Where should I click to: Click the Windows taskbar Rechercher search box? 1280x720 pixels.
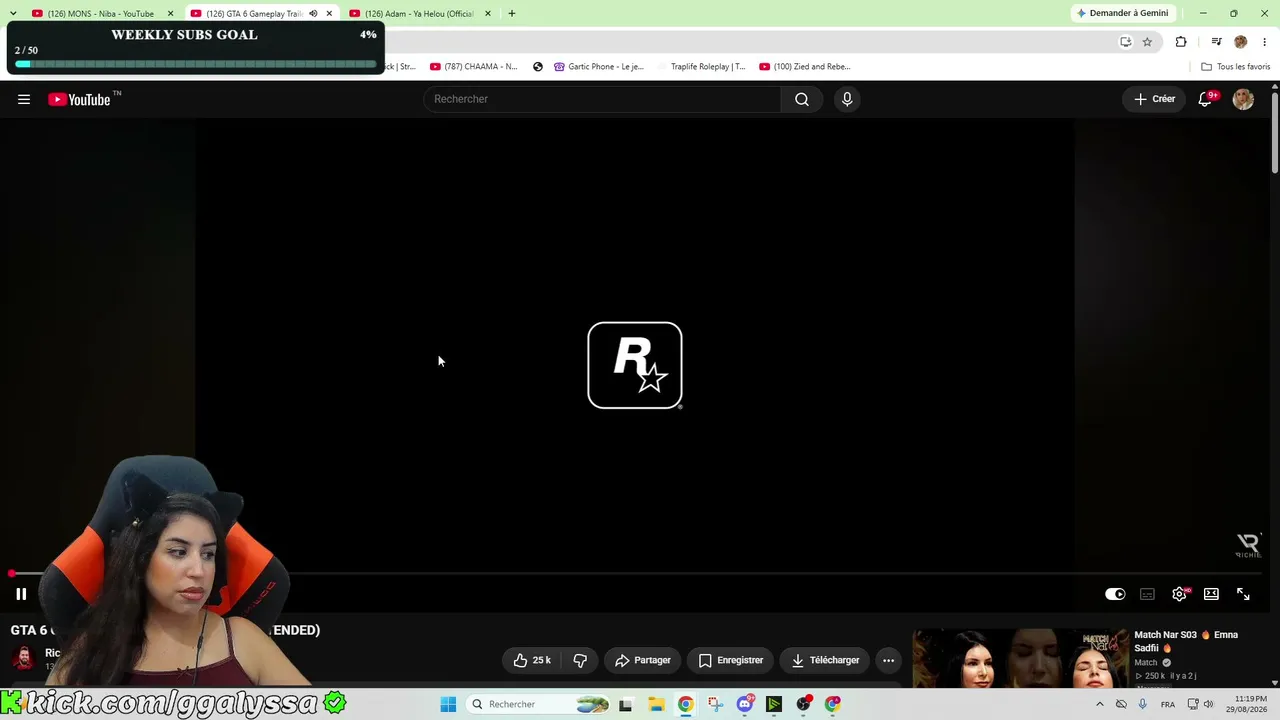coord(539,704)
